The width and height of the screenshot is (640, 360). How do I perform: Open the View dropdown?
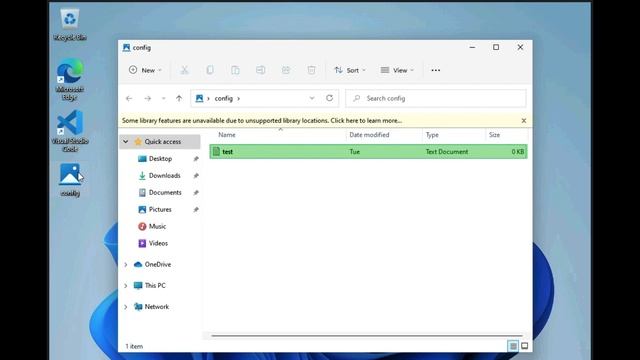397,70
